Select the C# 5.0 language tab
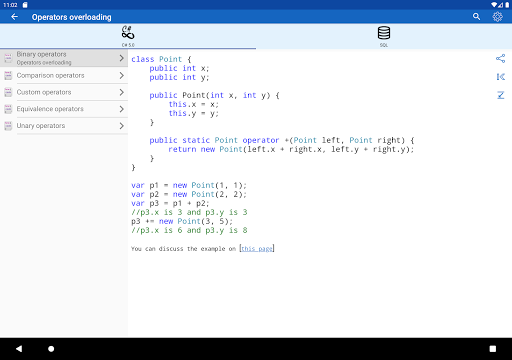 [128, 36]
